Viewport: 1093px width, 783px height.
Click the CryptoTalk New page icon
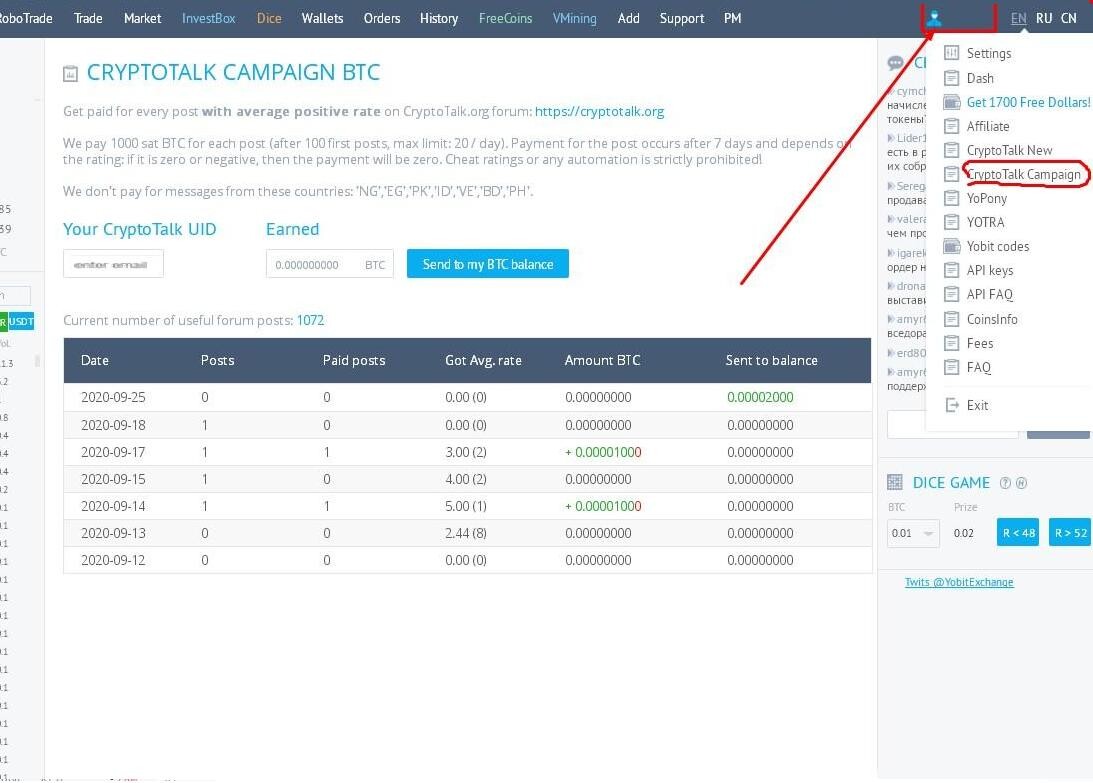tap(951, 150)
